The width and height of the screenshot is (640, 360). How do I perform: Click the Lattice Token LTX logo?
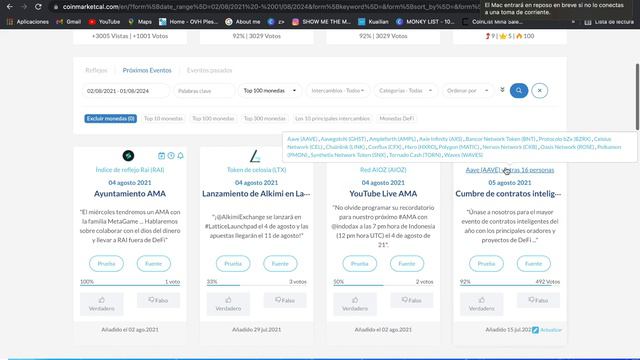point(255,156)
